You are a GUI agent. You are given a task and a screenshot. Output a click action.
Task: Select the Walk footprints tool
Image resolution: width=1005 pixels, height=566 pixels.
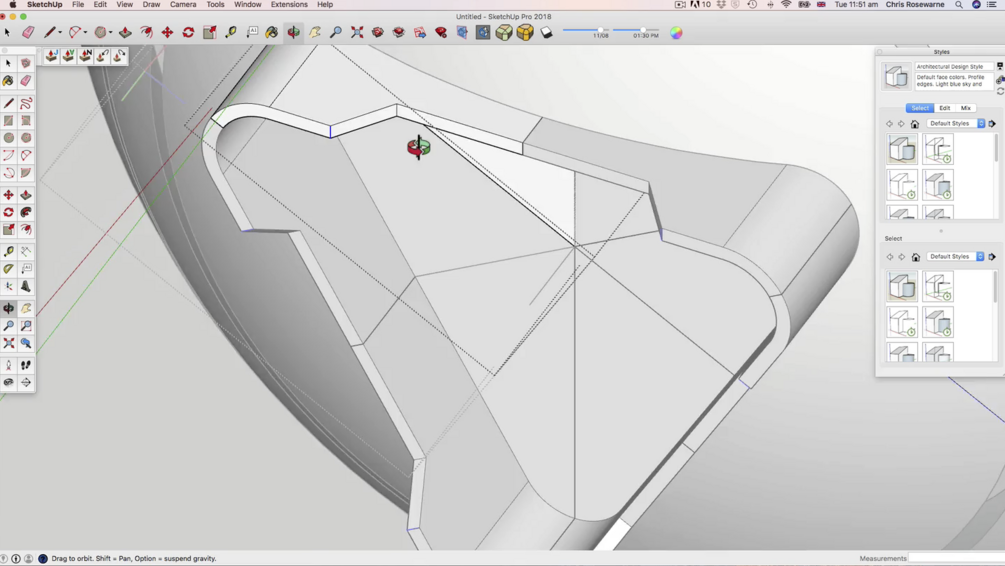(26, 365)
